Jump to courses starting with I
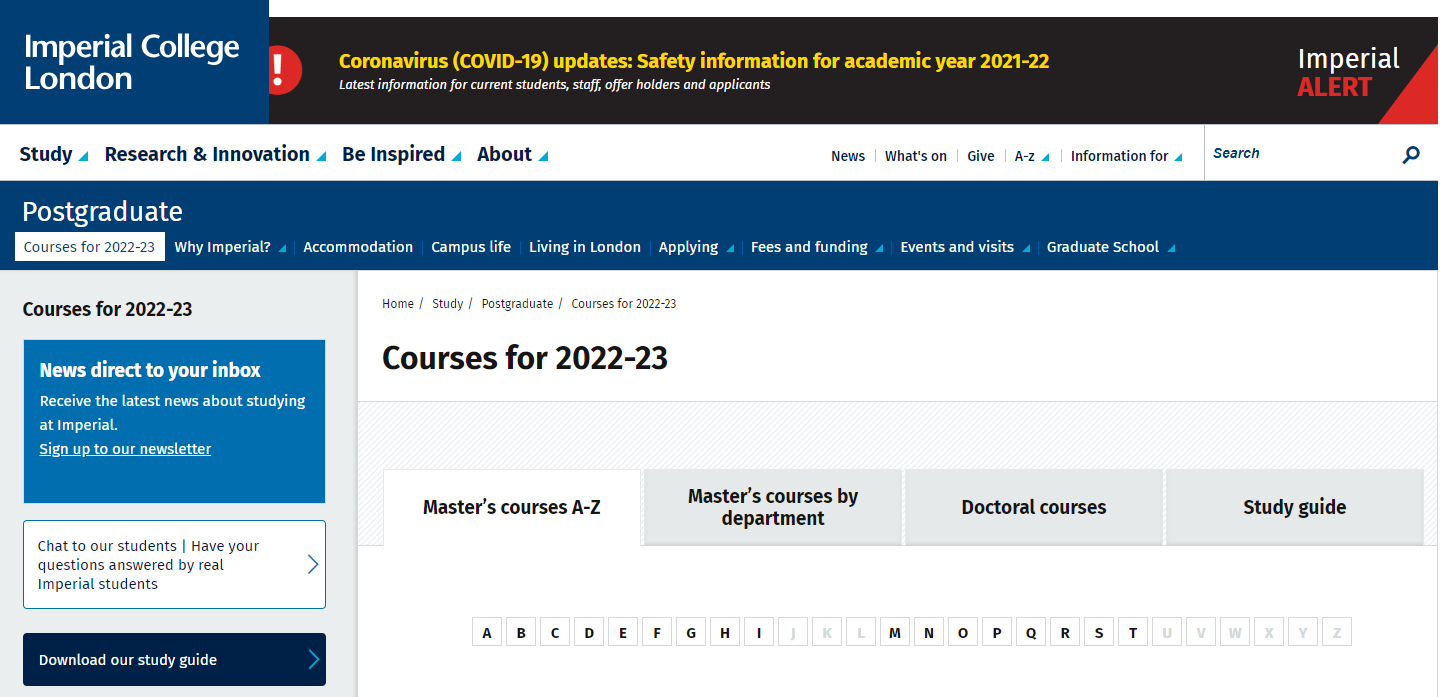 point(759,632)
